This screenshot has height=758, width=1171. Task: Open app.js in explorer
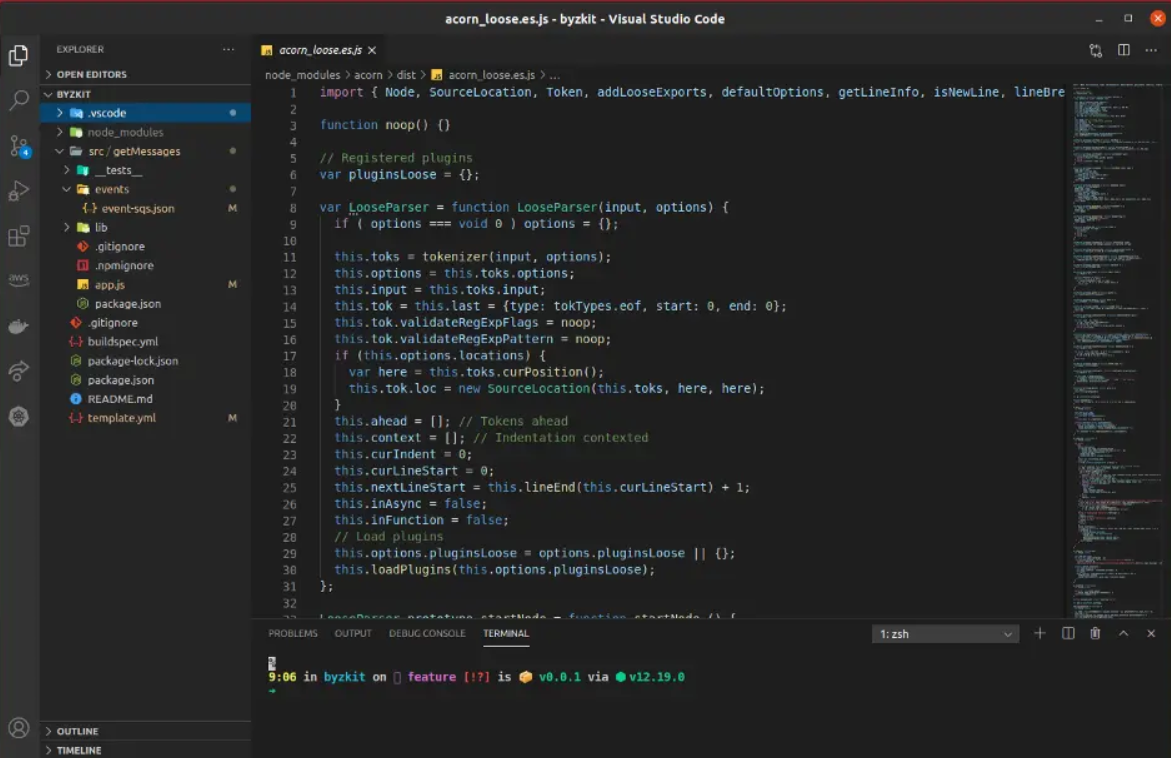coord(146,285)
